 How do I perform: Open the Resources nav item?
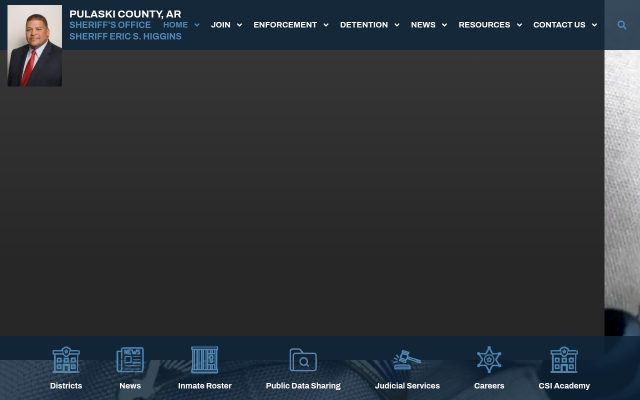coord(484,25)
